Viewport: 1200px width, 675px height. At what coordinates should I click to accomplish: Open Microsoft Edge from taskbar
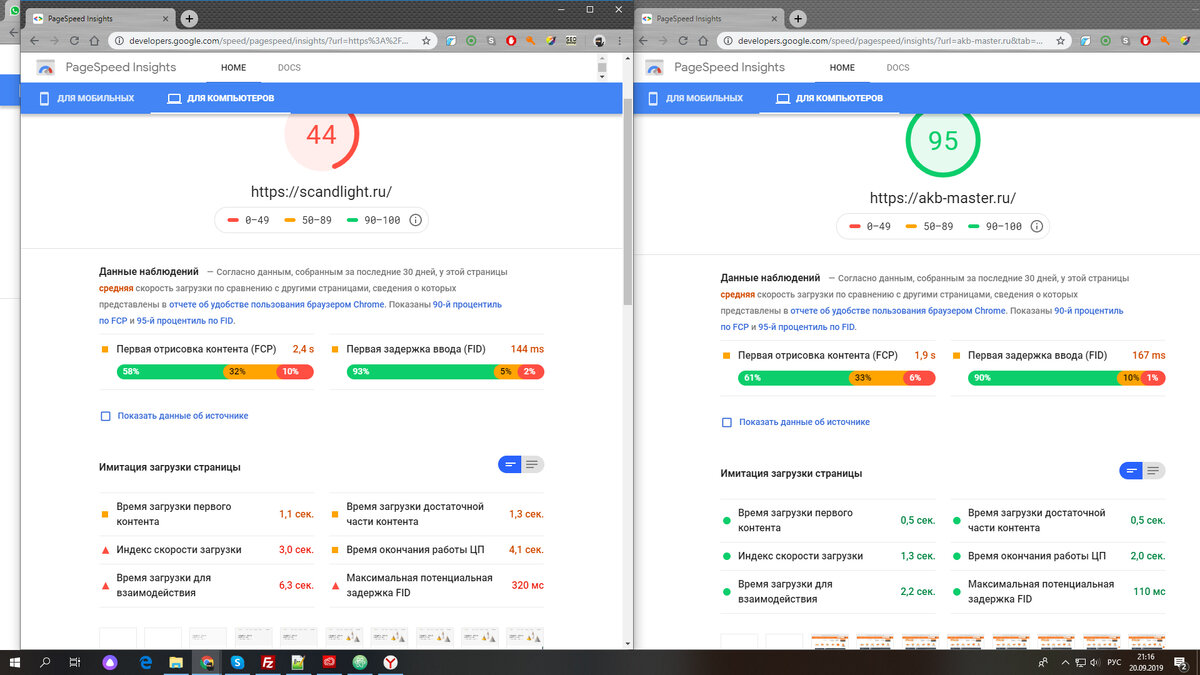[x=145, y=662]
